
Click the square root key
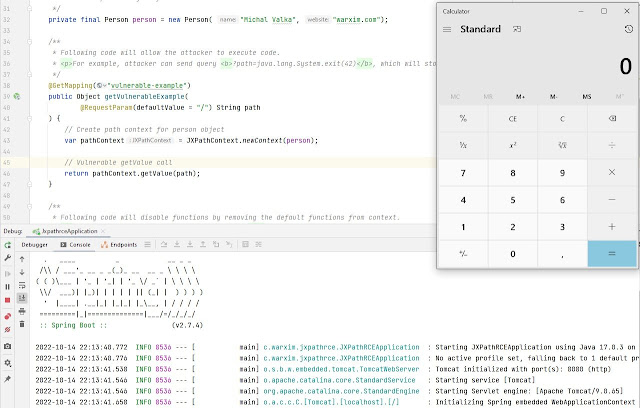tap(562, 145)
